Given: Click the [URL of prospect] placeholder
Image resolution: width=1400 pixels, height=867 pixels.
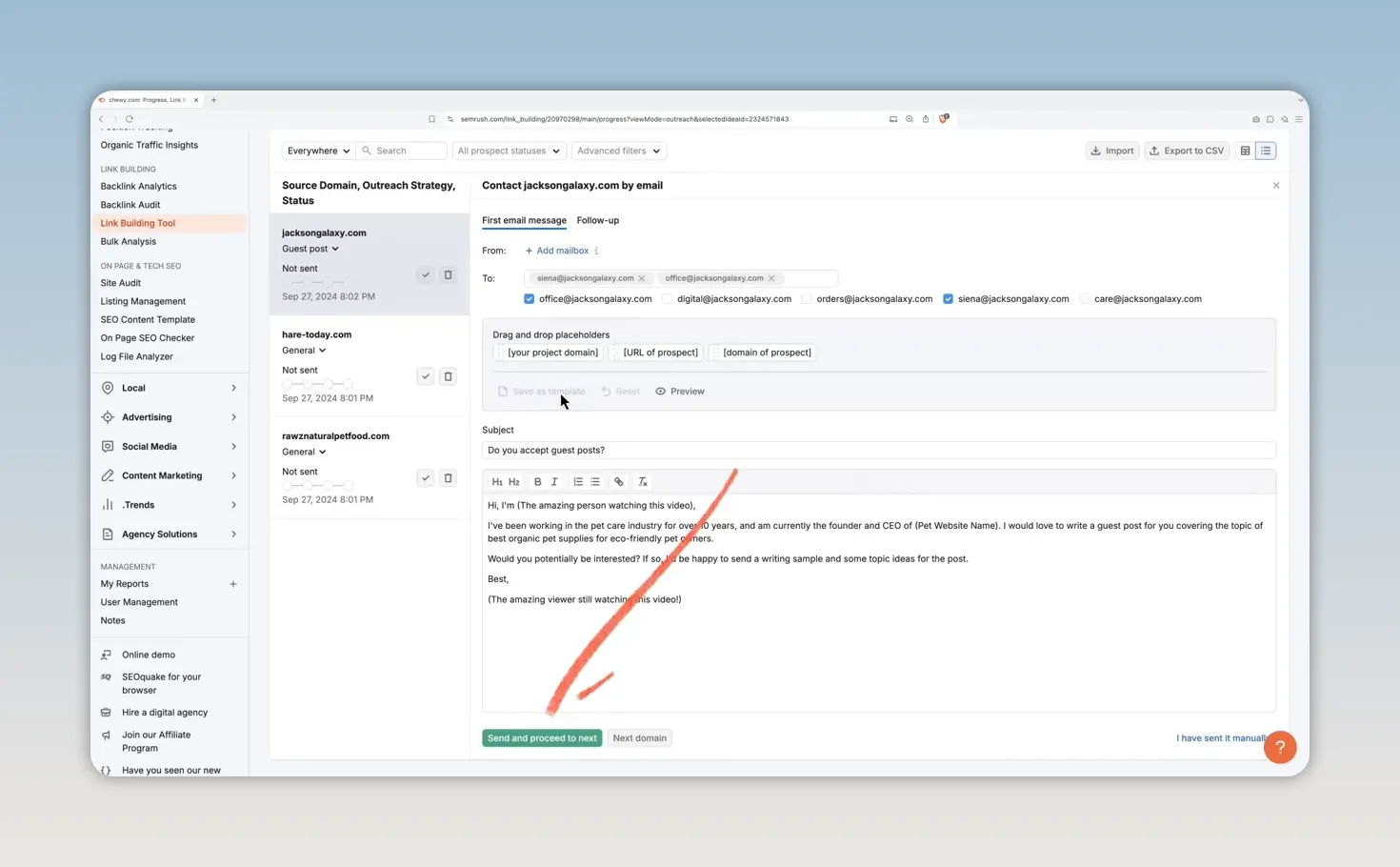Looking at the screenshot, I should click(657, 353).
